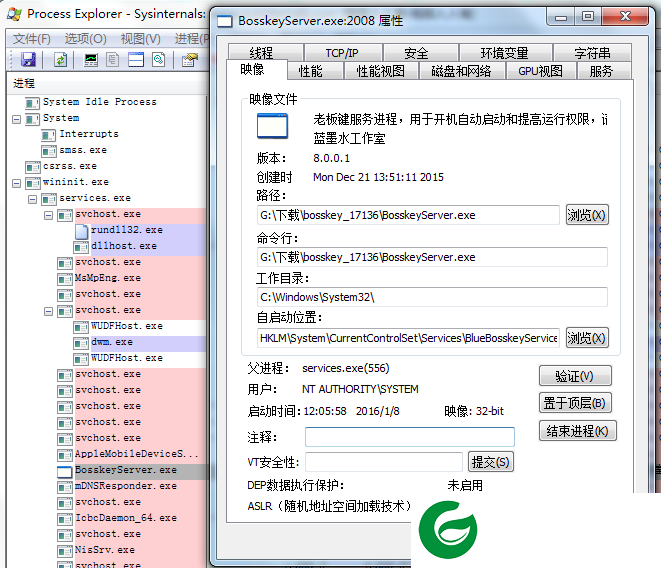The image size is (661, 568).
Task: Click the Properties toolbar icon
Action: 190,60
